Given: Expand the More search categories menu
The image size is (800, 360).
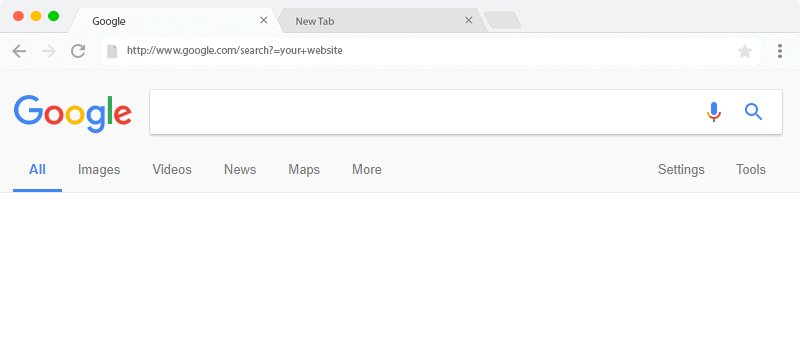Looking at the screenshot, I should point(367,170).
